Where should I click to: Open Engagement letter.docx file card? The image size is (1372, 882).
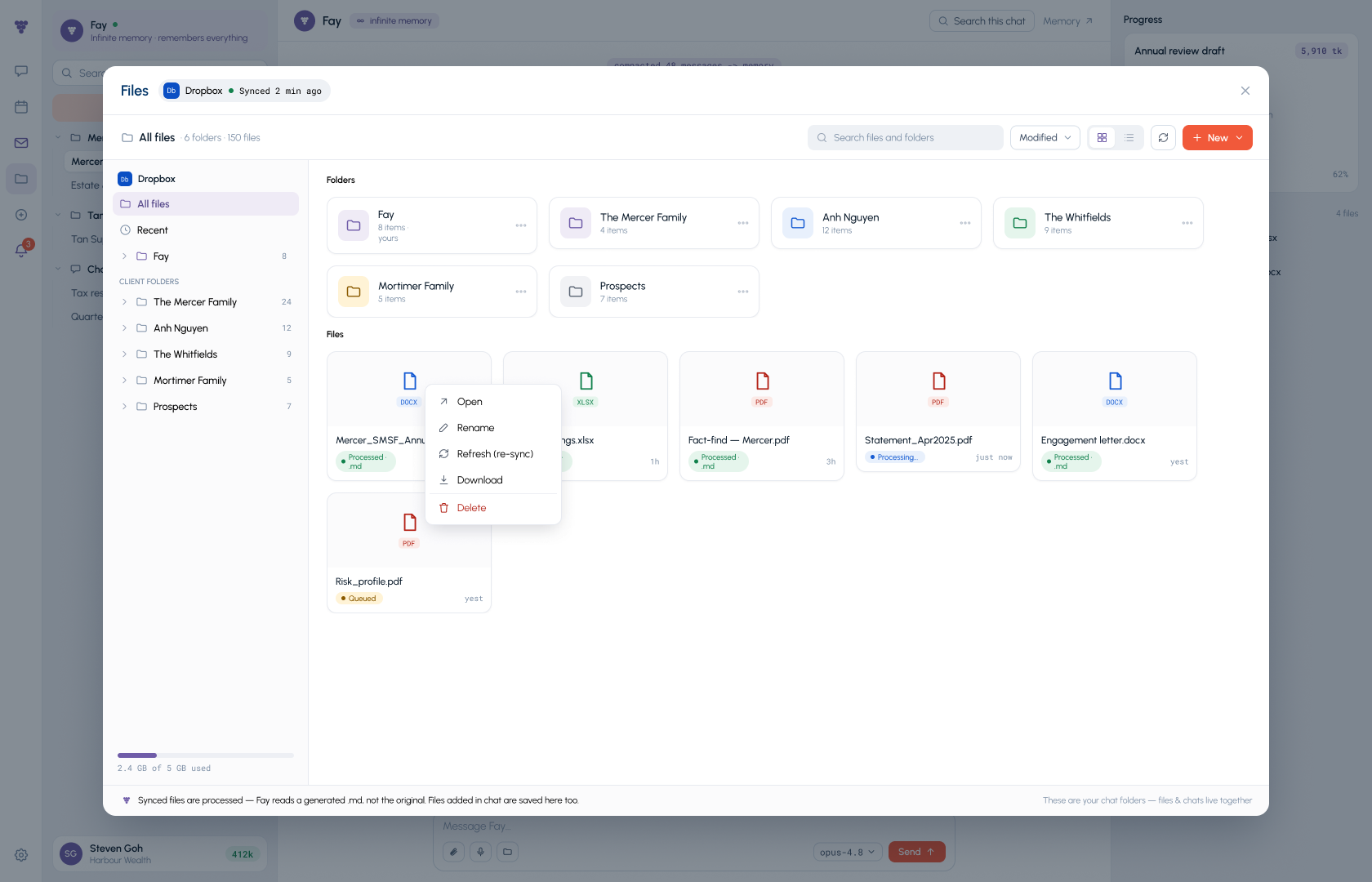[x=1115, y=416]
